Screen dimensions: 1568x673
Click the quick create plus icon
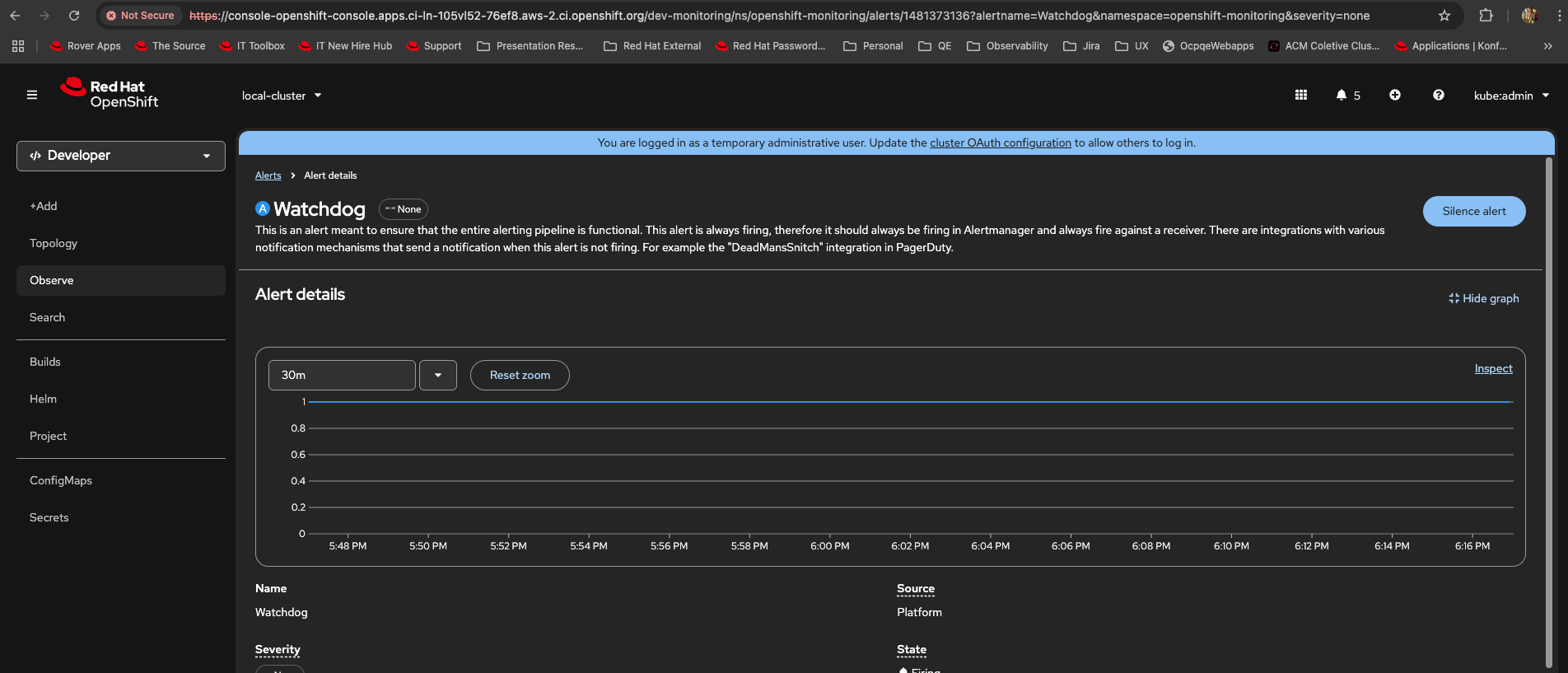[1395, 96]
